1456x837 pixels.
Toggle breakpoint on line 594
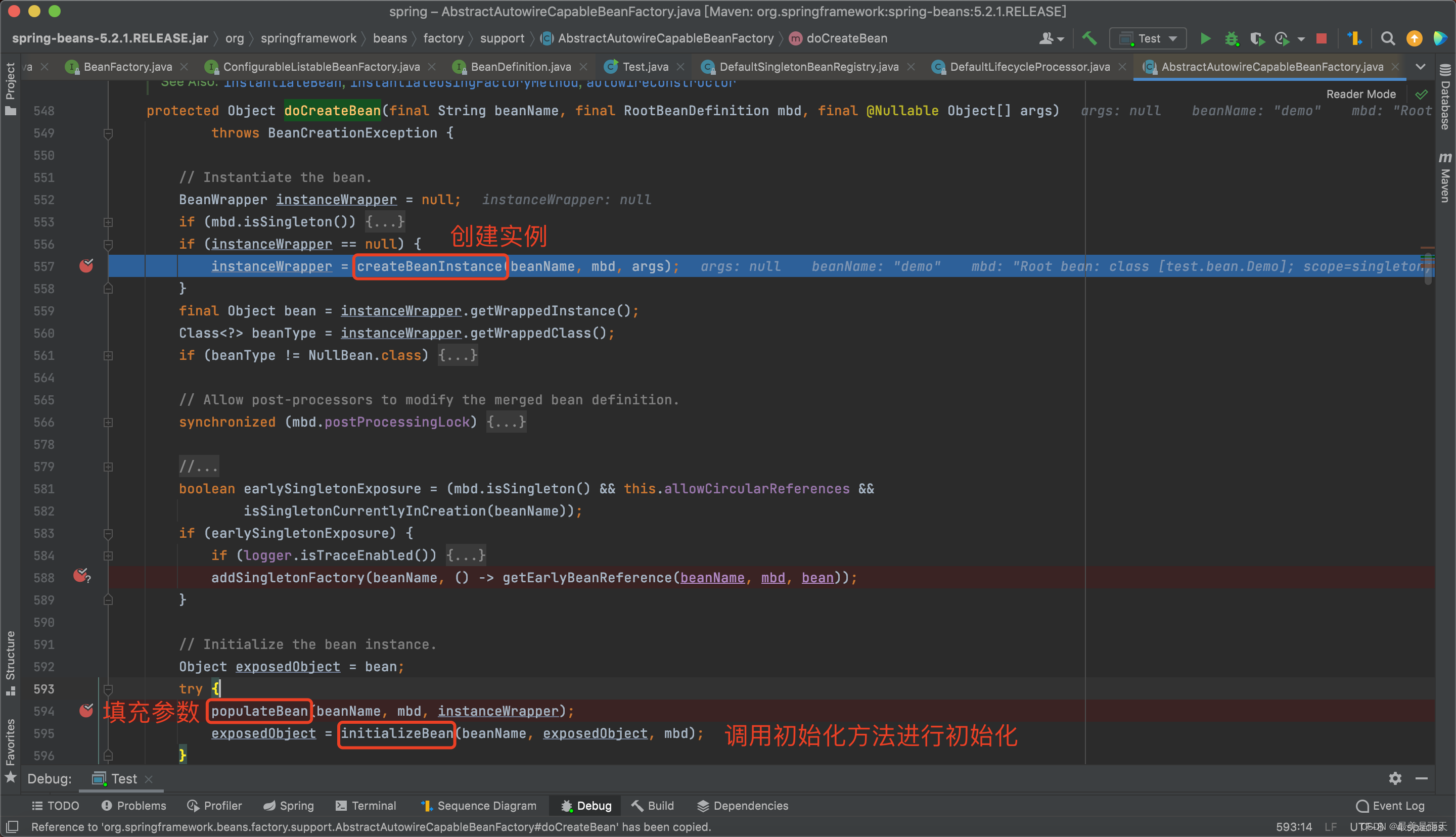[86, 711]
